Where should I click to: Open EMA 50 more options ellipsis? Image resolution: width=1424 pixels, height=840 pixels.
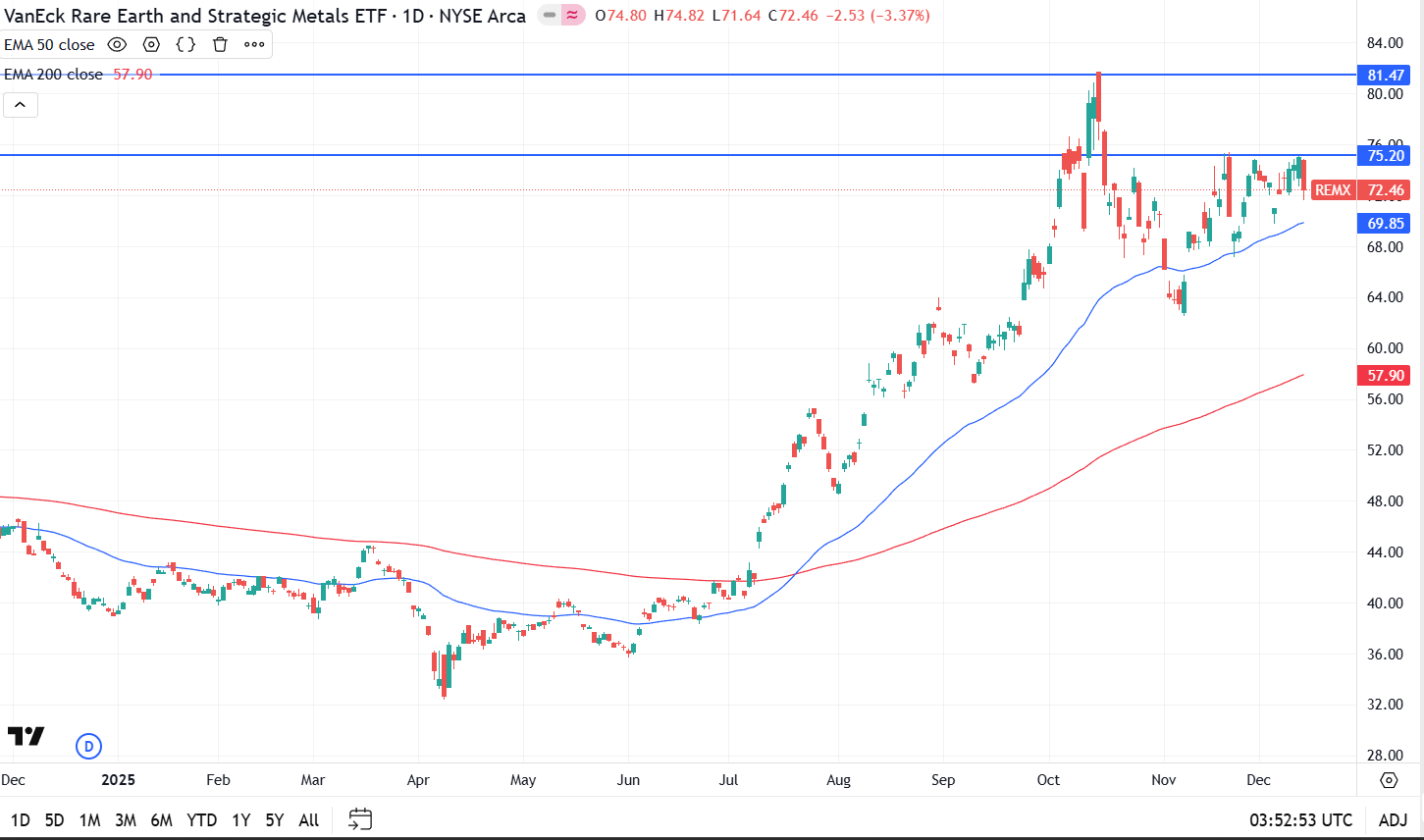point(254,44)
